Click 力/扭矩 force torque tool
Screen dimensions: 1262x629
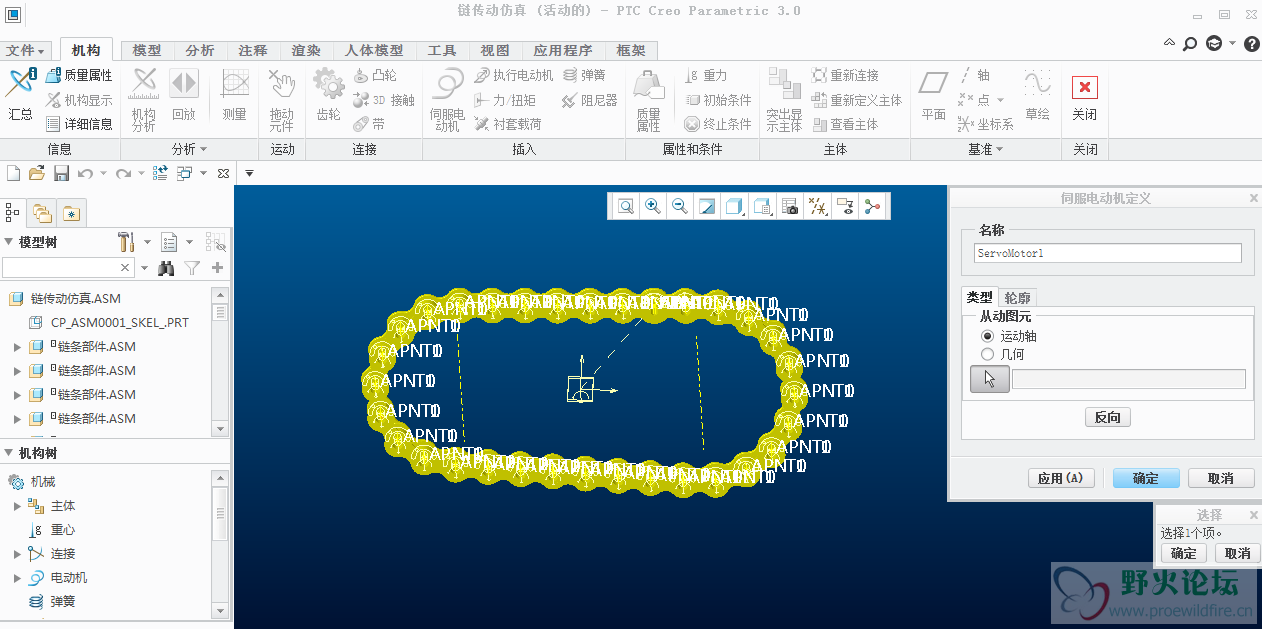505,100
